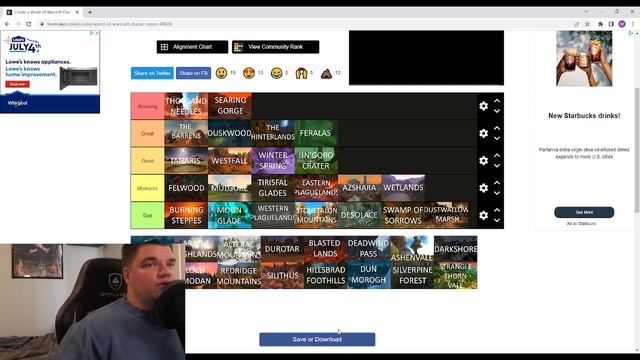Select the Westfall tile
Image resolution: width=640 pixels, height=360 pixels.
coord(230,161)
